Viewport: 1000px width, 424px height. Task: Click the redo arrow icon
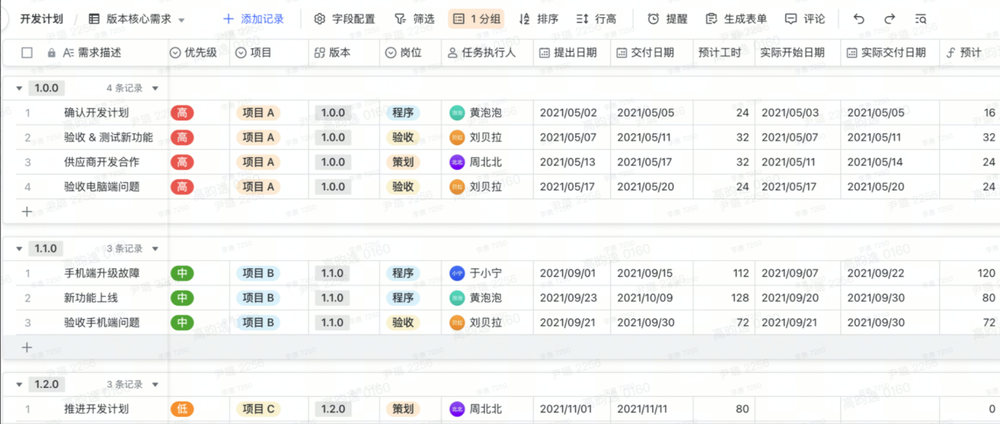(889, 19)
